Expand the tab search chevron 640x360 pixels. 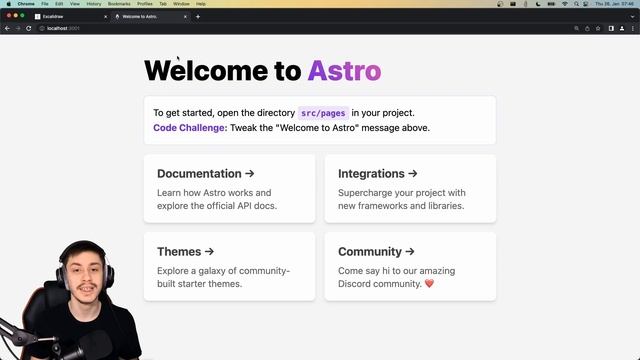(633, 17)
